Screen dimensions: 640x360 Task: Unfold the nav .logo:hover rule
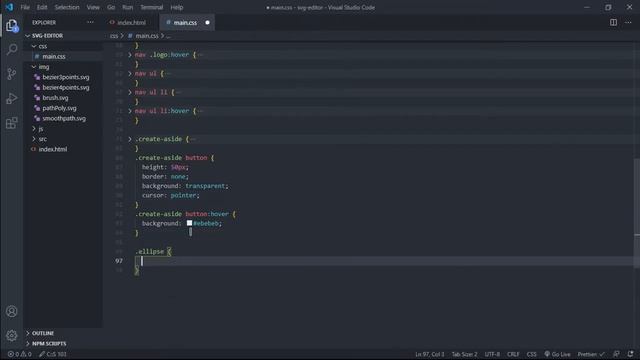tap(130, 55)
